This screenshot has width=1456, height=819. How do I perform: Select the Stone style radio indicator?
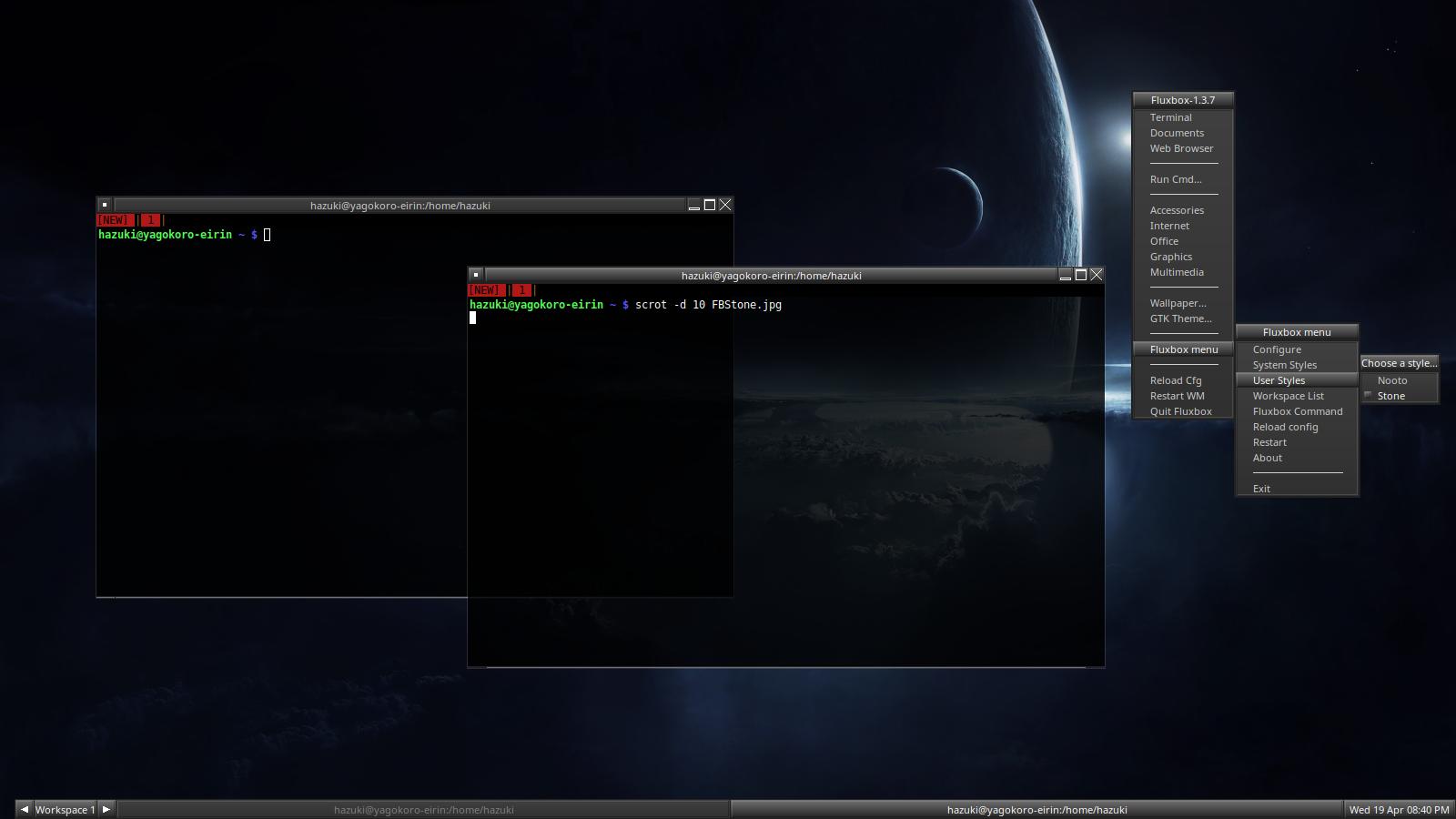coord(1368,395)
